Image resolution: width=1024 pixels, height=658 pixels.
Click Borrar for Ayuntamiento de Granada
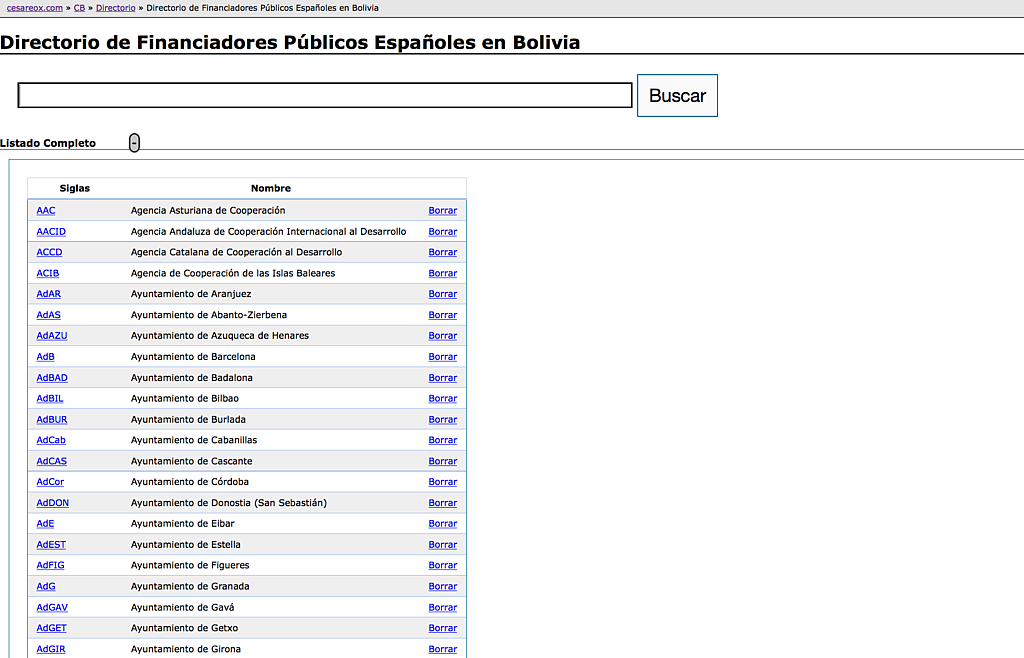tap(443, 586)
